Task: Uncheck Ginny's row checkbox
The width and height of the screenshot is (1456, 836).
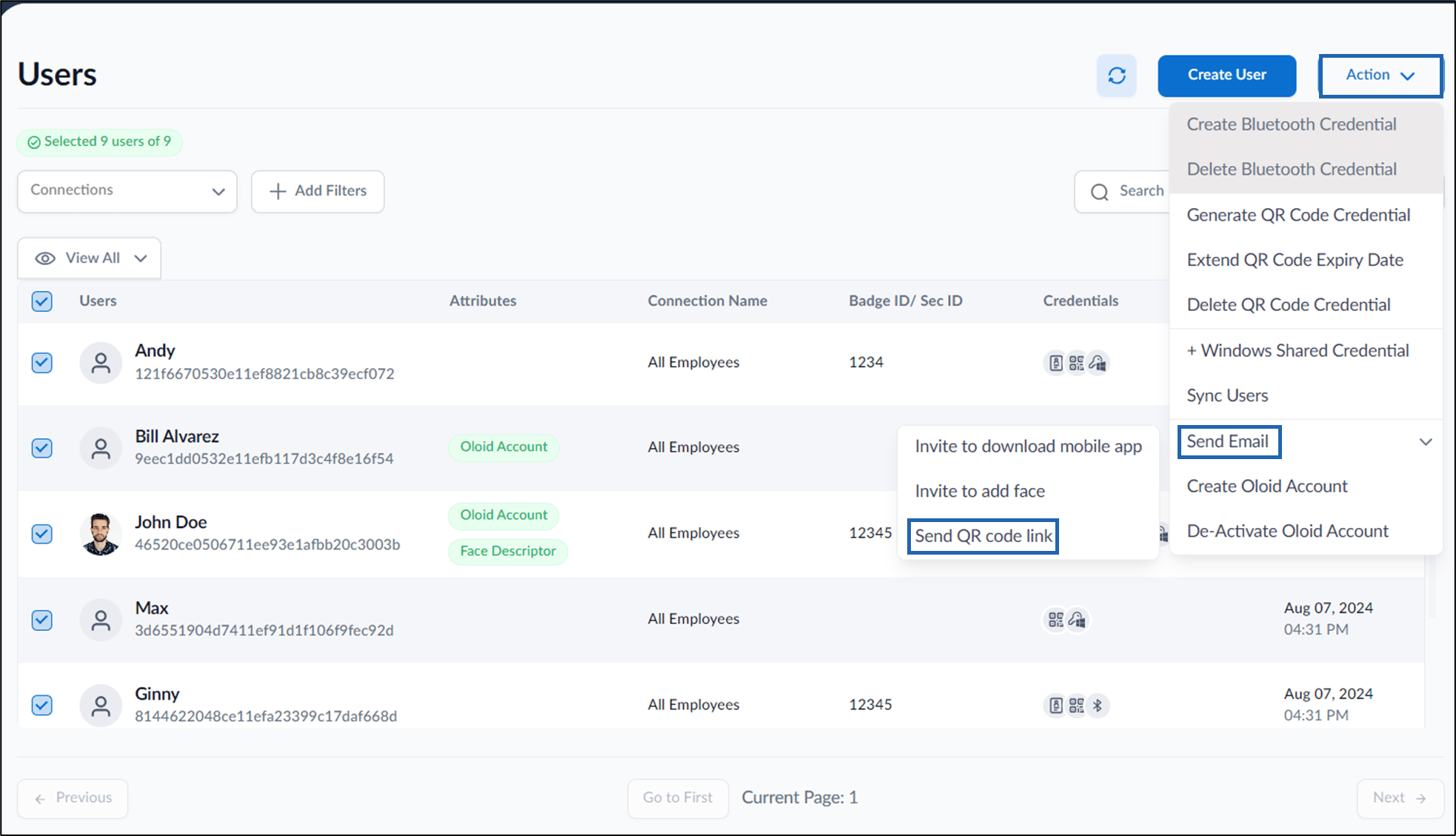Action: point(42,706)
